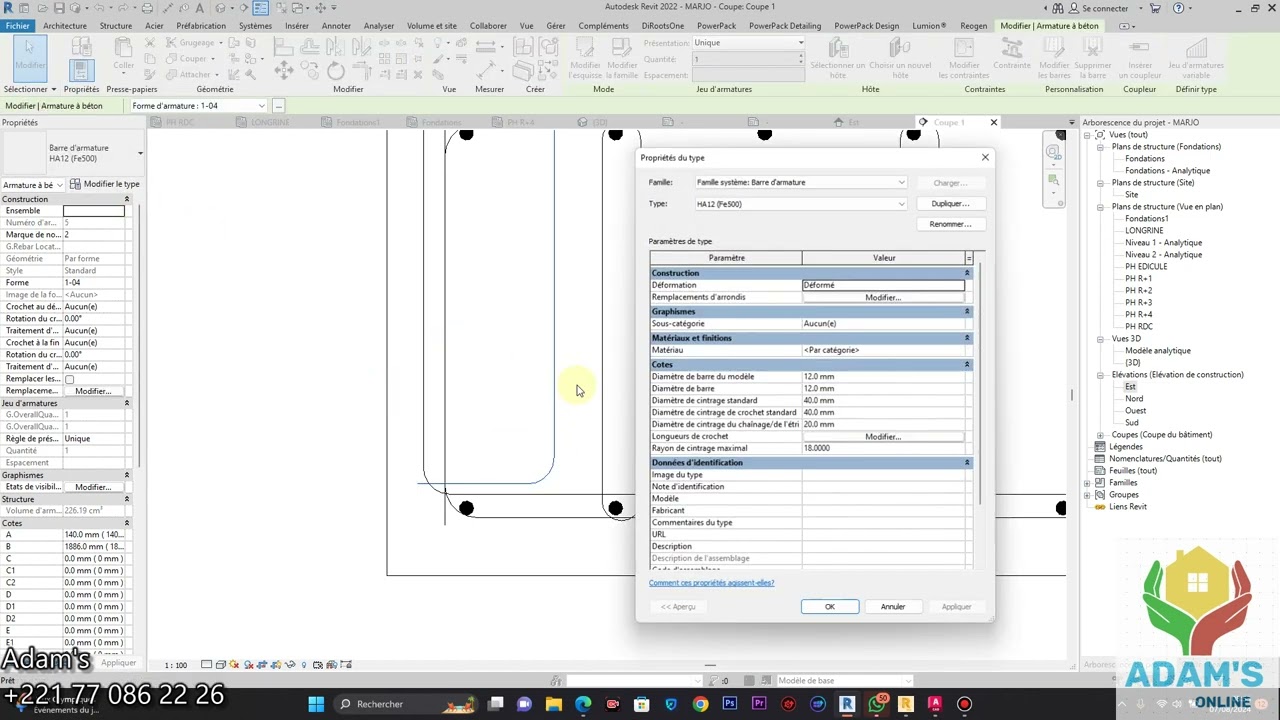The height and width of the screenshot is (720, 1280).
Task: Click the ellipsis button beside Forme d'armature
Action: (x=279, y=106)
